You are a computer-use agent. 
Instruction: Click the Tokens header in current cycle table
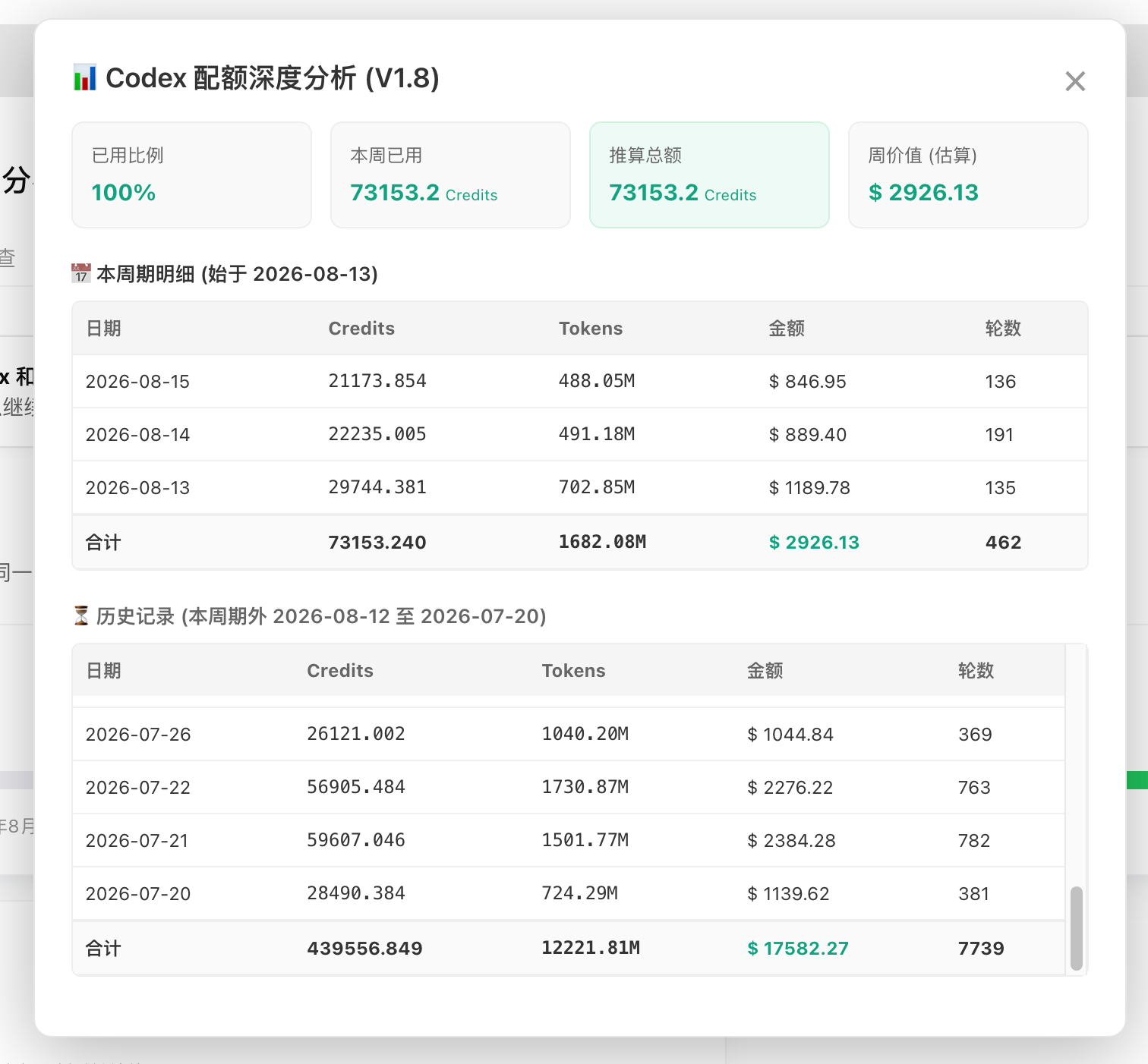coord(591,329)
